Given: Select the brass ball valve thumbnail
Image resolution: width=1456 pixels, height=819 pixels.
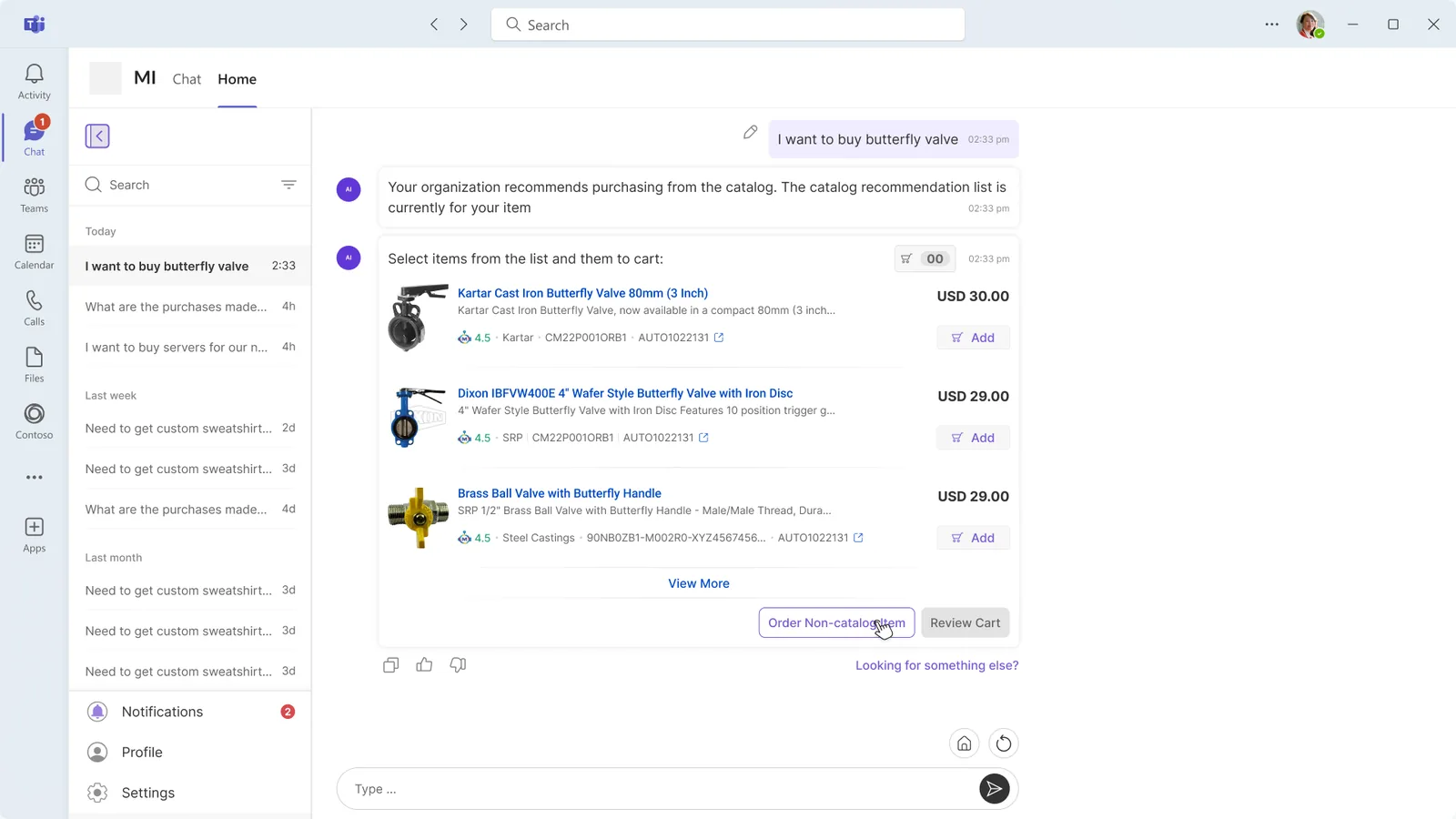Looking at the screenshot, I should [x=418, y=518].
